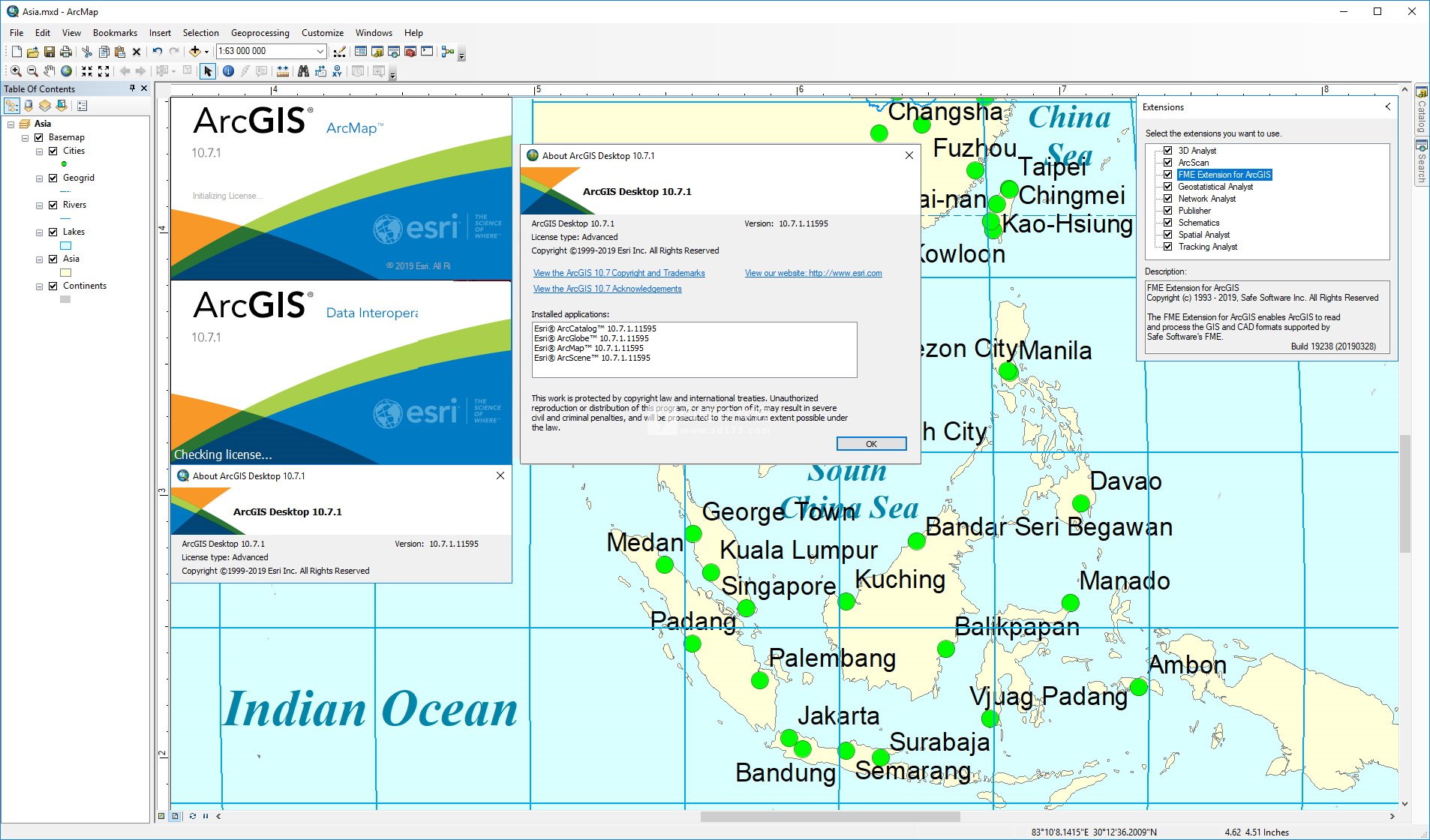Click Fixed Zoom In arrows
Screen dimensions: 1430x840
(87, 71)
